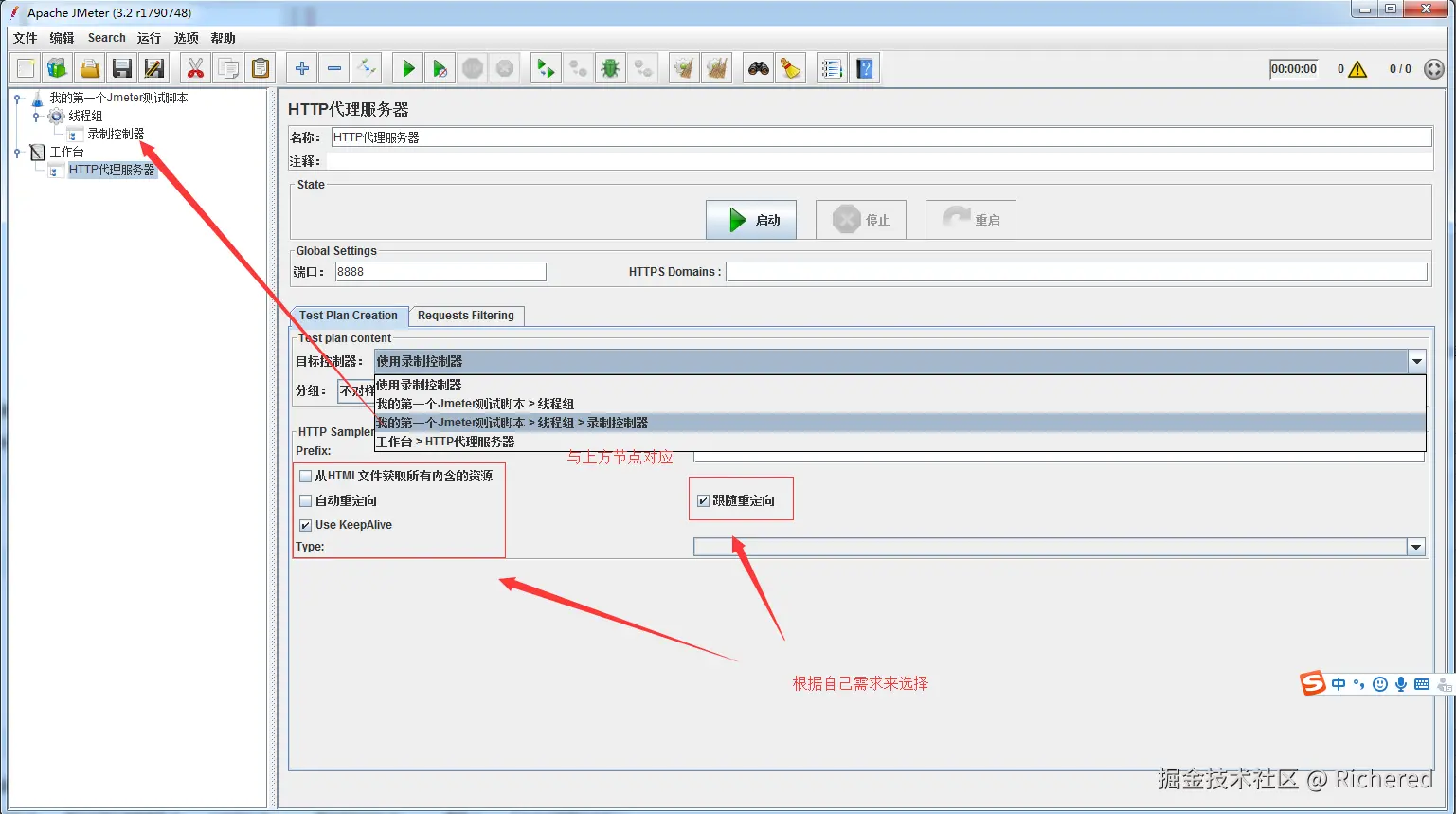Open the Function Helper dialog icon
Viewport: 1456px width, 814px height.
click(x=832, y=68)
